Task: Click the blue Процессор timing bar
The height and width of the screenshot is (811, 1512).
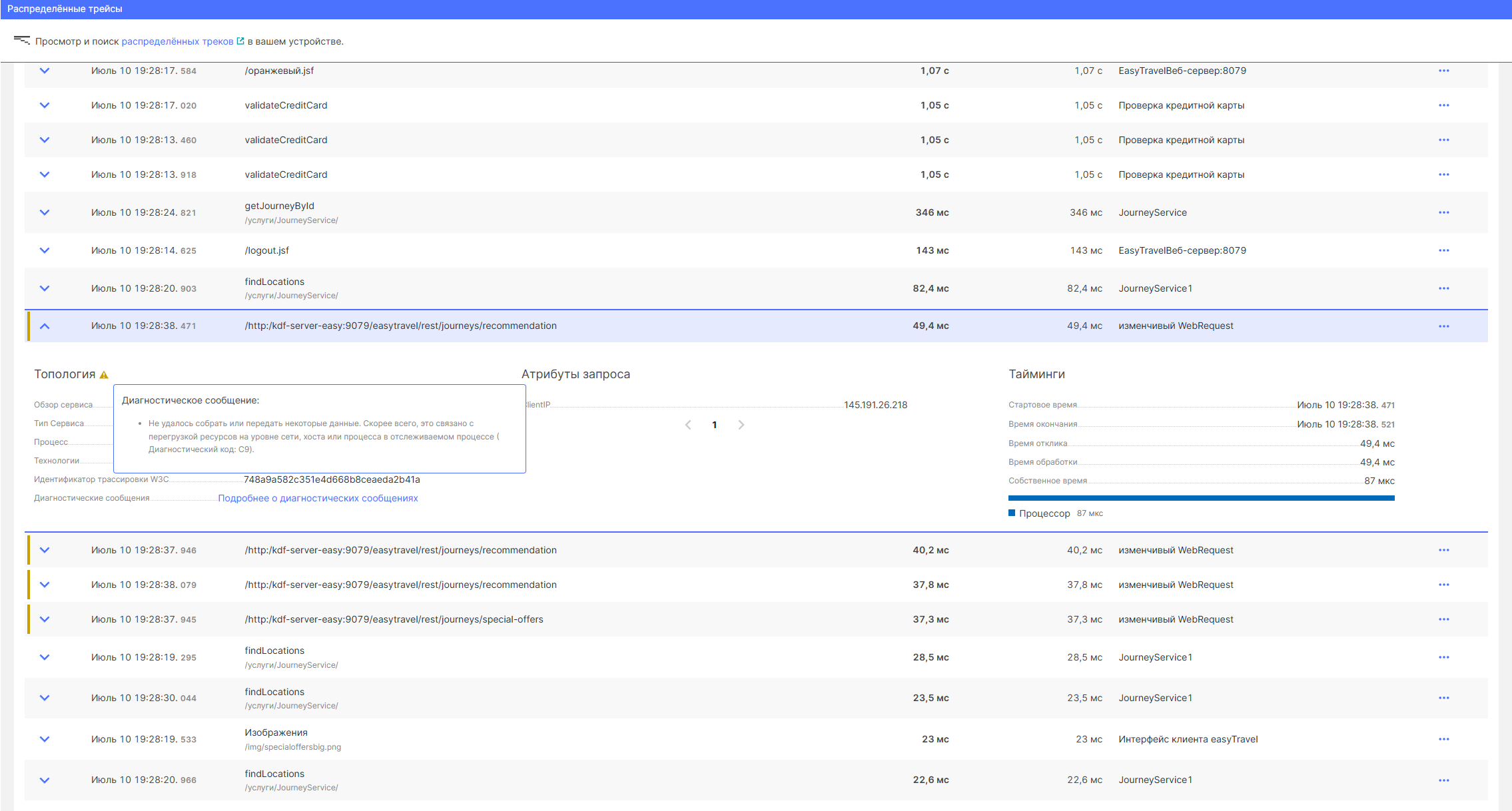Action: (x=1201, y=497)
